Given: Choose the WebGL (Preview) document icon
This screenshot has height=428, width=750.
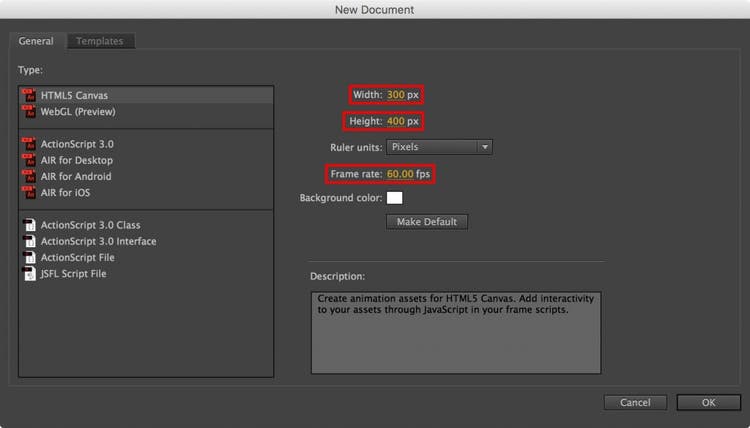Looking at the screenshot, I should pyautogui.click(x=28, y=112).
